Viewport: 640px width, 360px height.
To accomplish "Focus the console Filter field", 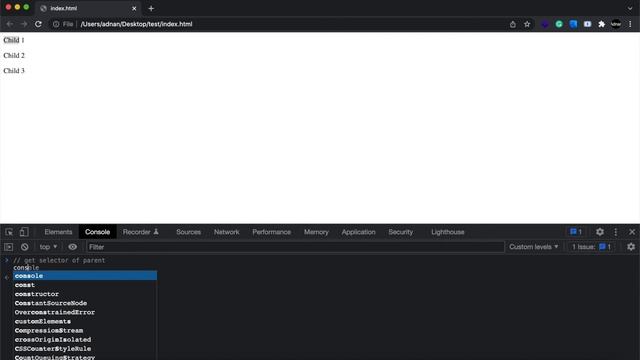I will 295,247.
